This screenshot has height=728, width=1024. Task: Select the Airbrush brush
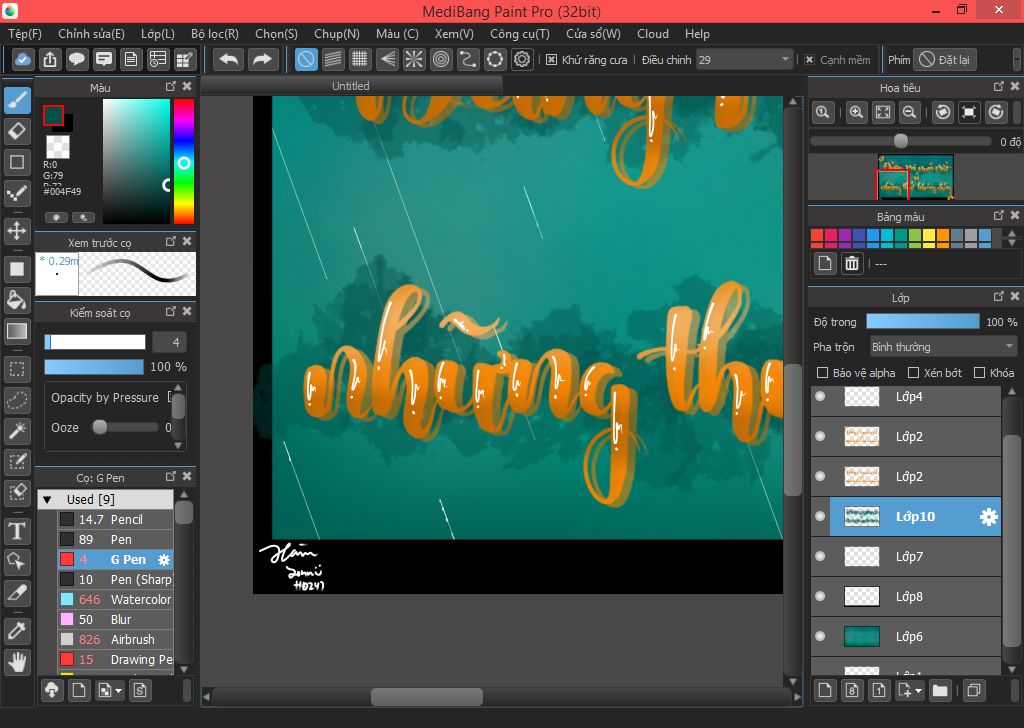coord(116,639)
